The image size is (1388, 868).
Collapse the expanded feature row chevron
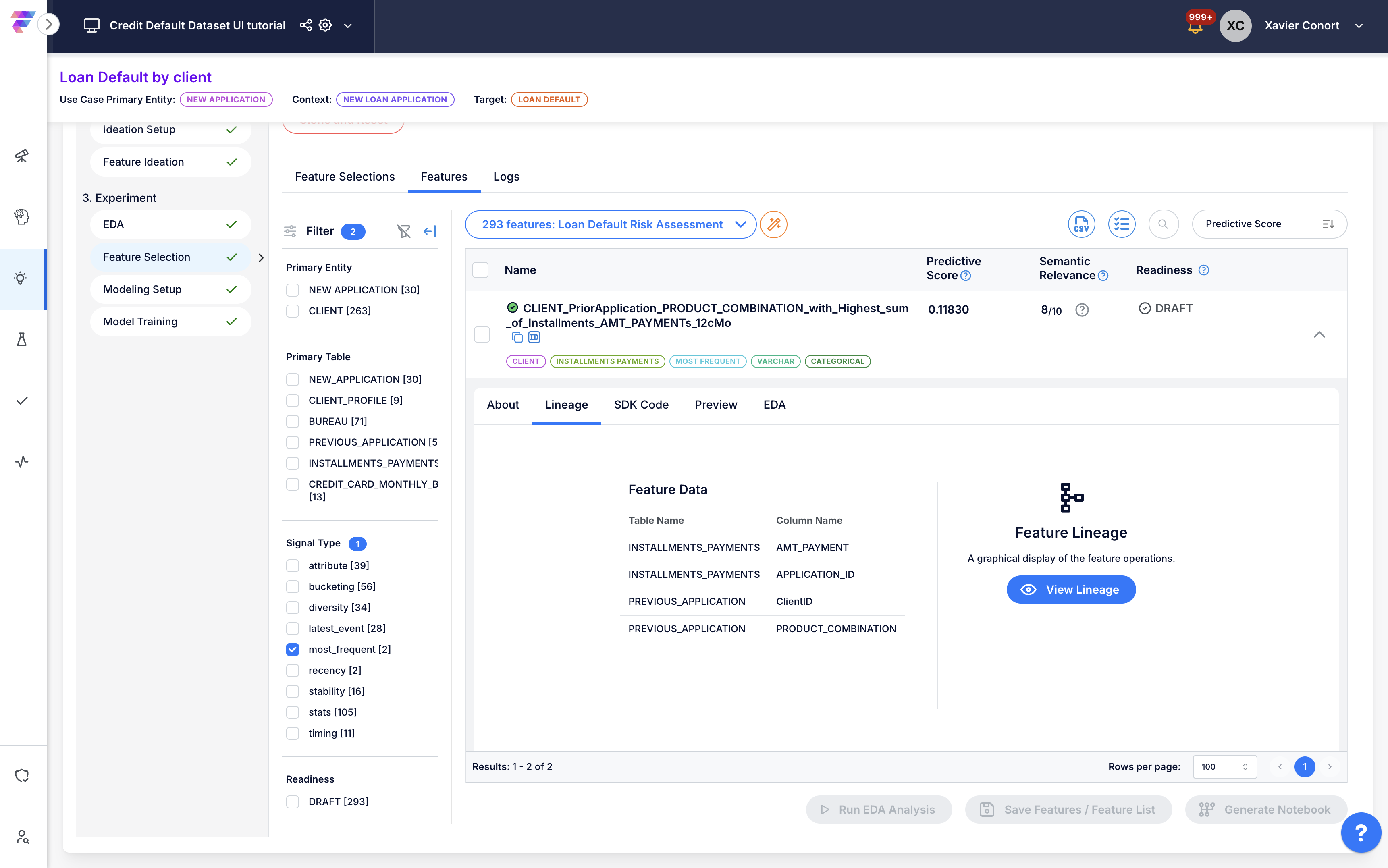(x=1319, y=335)
